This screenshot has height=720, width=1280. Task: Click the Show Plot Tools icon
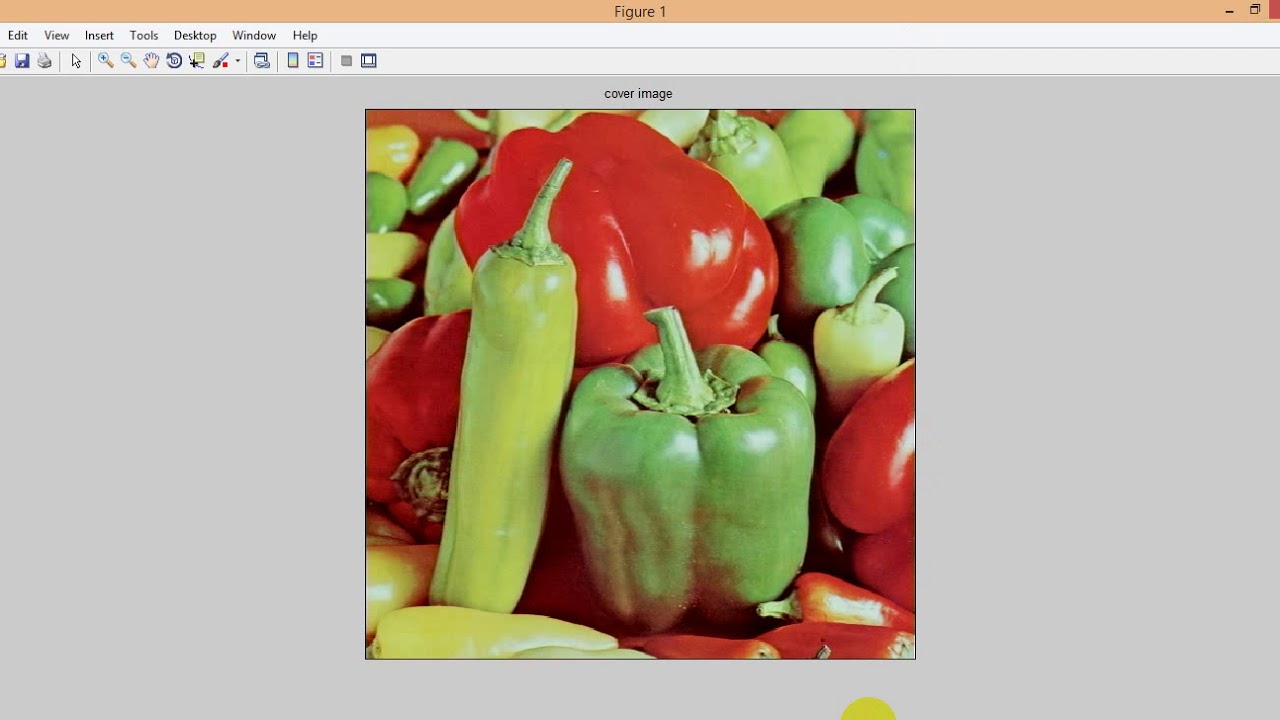369,61
